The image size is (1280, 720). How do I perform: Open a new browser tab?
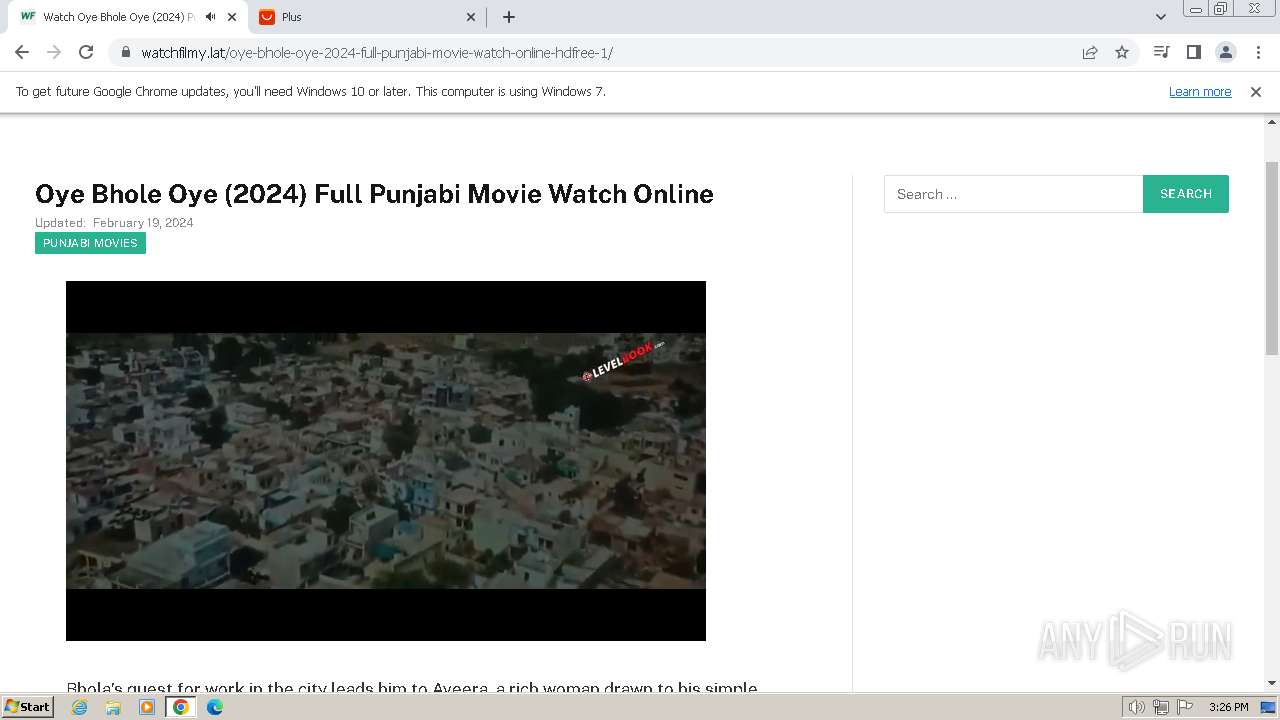coord(508,17)
